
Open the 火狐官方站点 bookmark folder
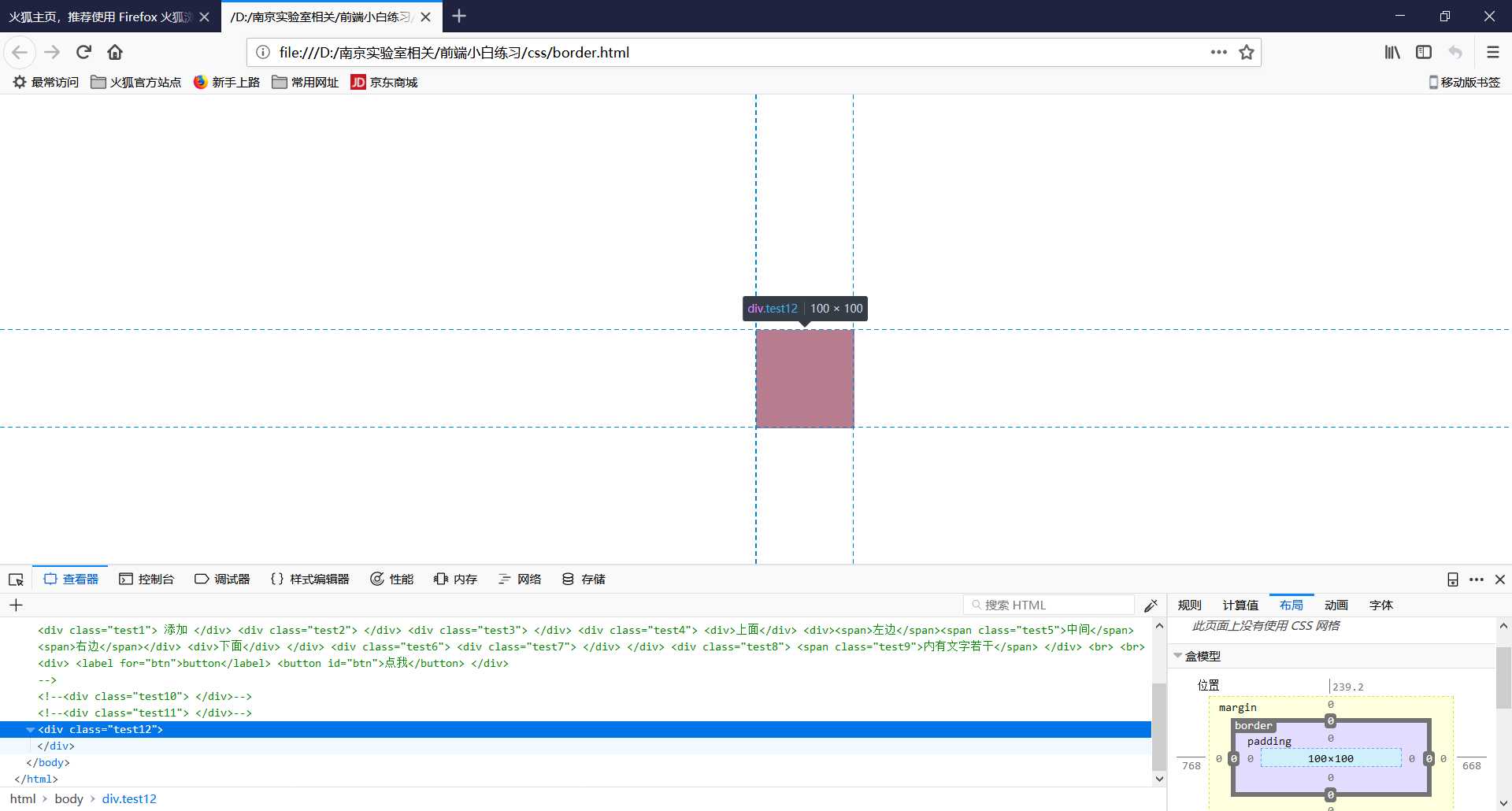(136, 82)
